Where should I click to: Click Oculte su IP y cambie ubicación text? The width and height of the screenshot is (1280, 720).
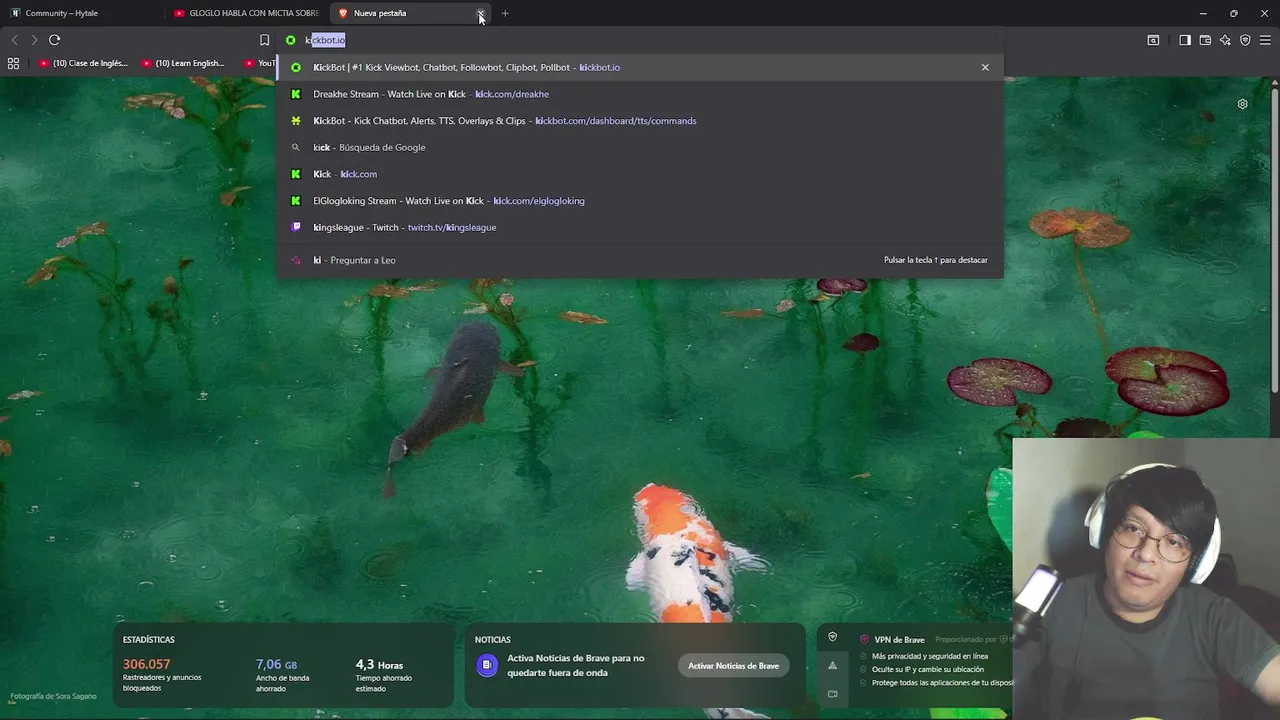(x=928, y=669)
